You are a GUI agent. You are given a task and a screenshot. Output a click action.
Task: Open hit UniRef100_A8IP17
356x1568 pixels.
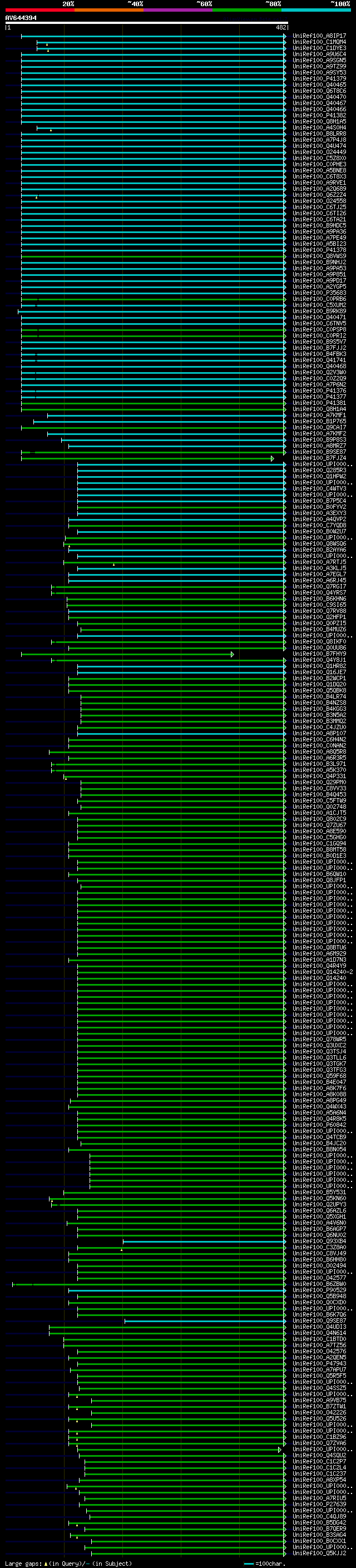point(319,36)
